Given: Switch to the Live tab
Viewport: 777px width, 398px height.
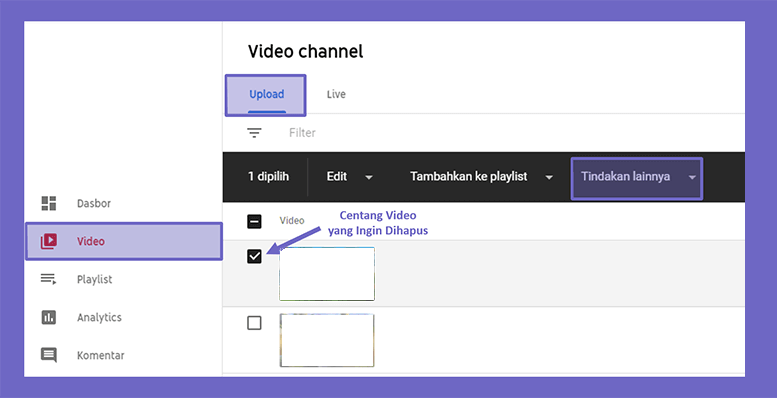Looking at the screenshot, I should click(x=336, y=94).
